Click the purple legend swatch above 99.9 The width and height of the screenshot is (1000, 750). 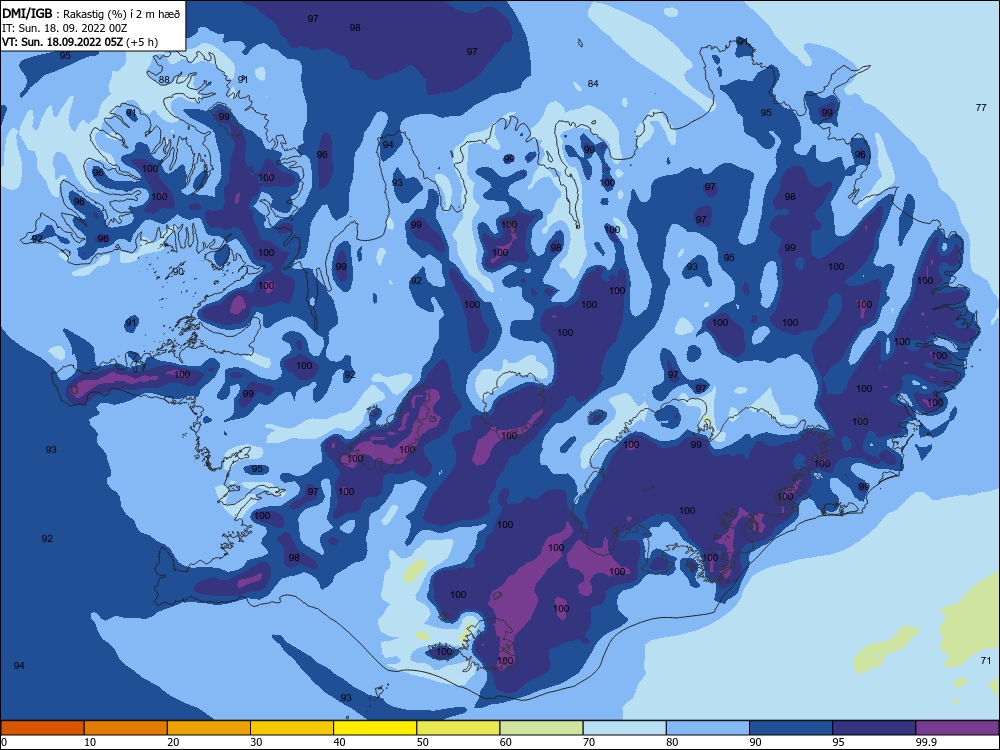click(x=957, y=728)
